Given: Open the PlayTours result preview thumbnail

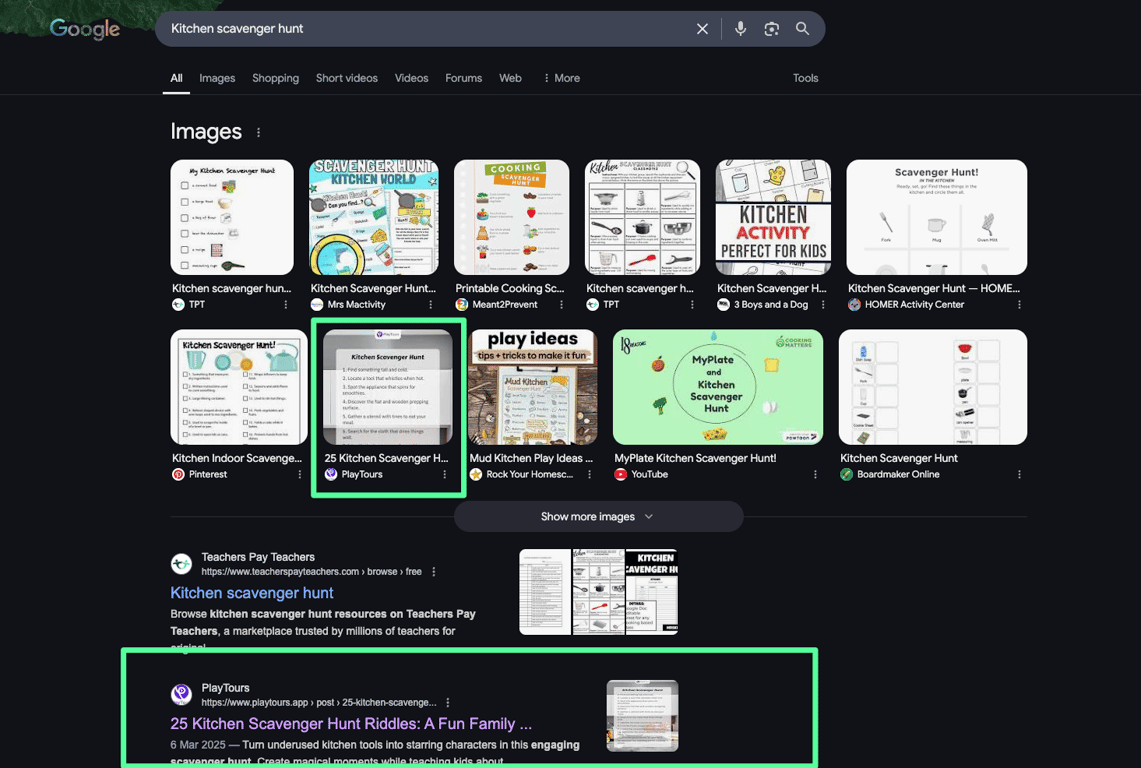Looking at the screenshot, I should pyautogui.click(x=643, y=716).
